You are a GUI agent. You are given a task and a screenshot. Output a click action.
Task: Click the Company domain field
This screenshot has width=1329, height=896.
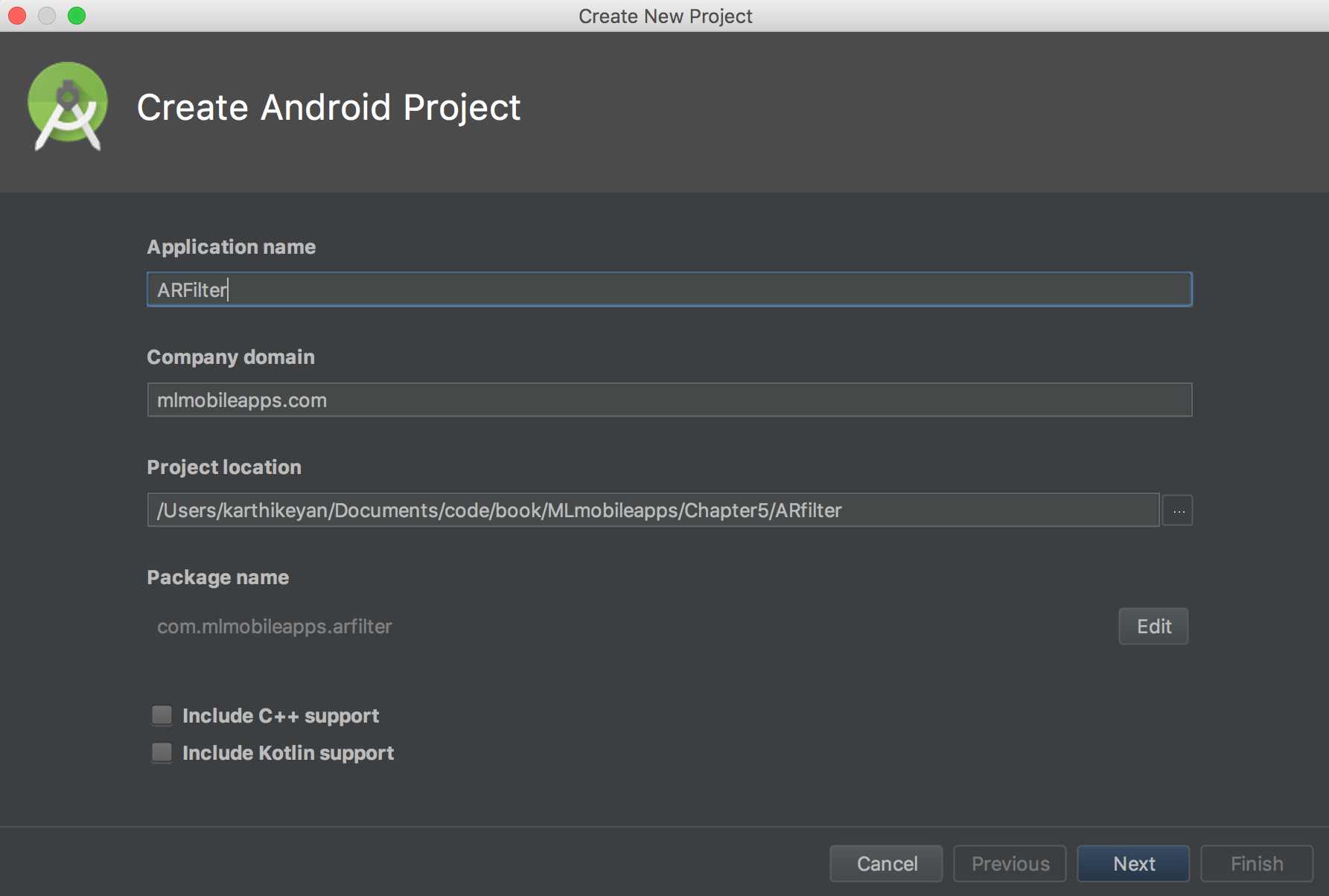pyautogui.click(x=669, y=400)
